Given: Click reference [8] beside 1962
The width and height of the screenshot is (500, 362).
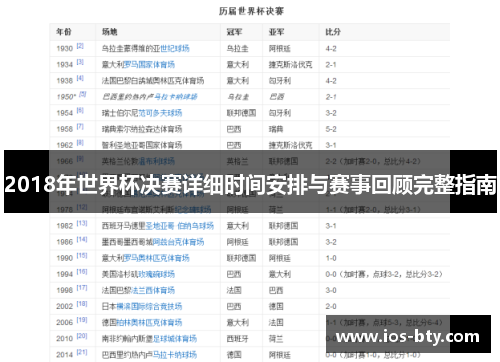Looking at the screenshot, I should tap(80, 143).
